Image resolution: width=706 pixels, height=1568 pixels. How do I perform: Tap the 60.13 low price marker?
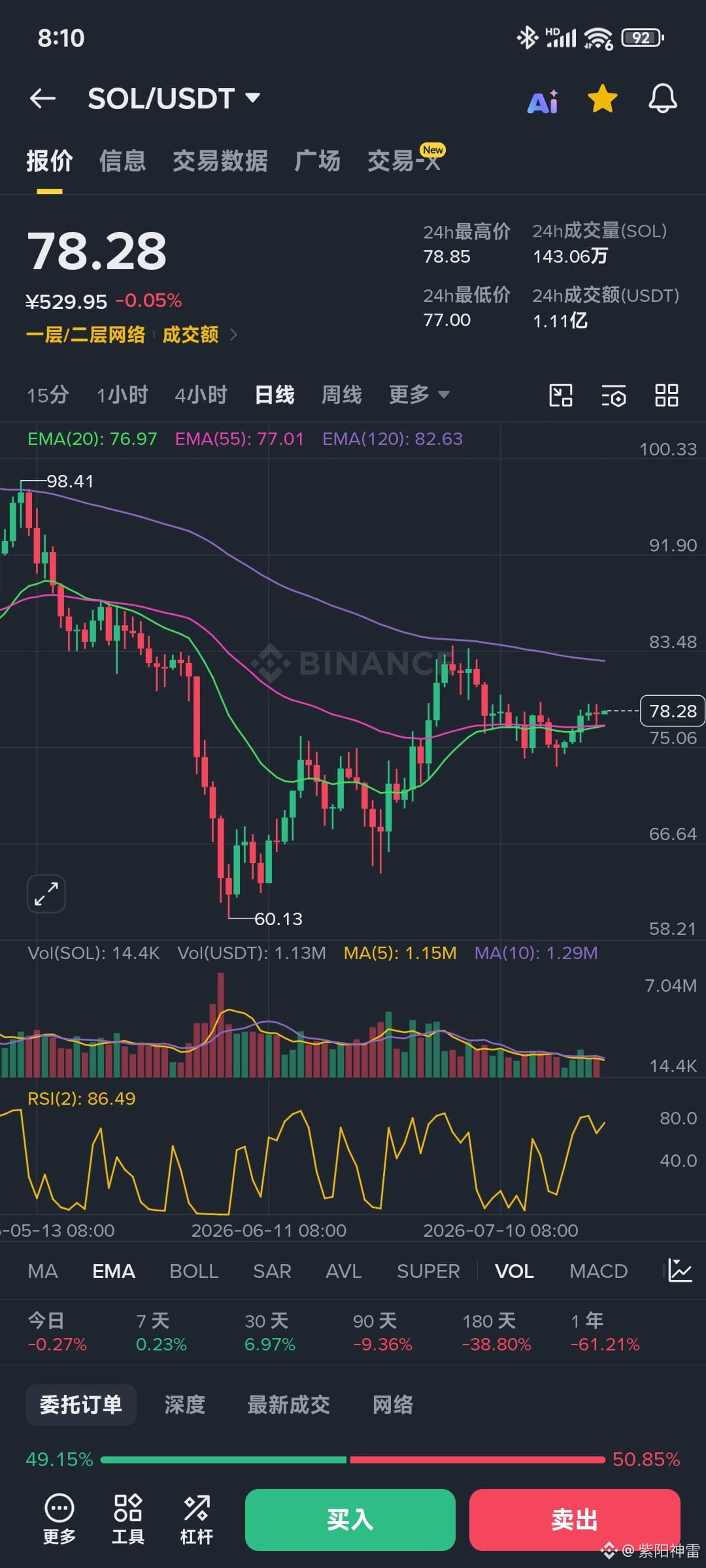click(x=278, y=919)
